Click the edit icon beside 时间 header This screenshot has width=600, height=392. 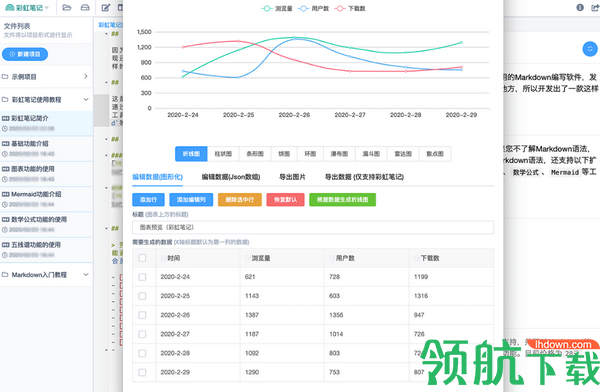pyautogui.click(x=163, y=258)
